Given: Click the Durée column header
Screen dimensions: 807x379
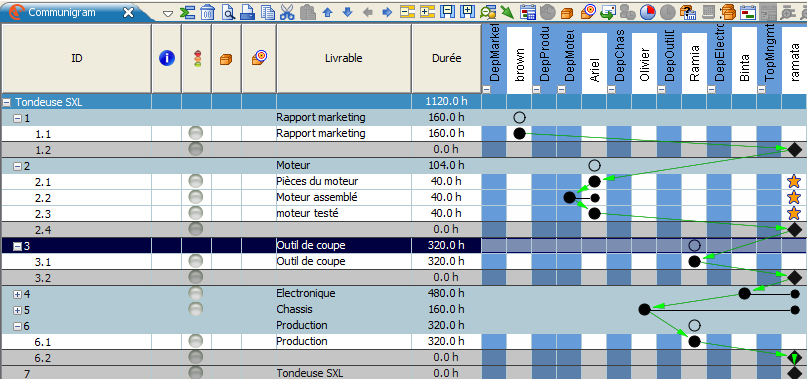Looking at the screenshot, I should (x=446, y=59).
